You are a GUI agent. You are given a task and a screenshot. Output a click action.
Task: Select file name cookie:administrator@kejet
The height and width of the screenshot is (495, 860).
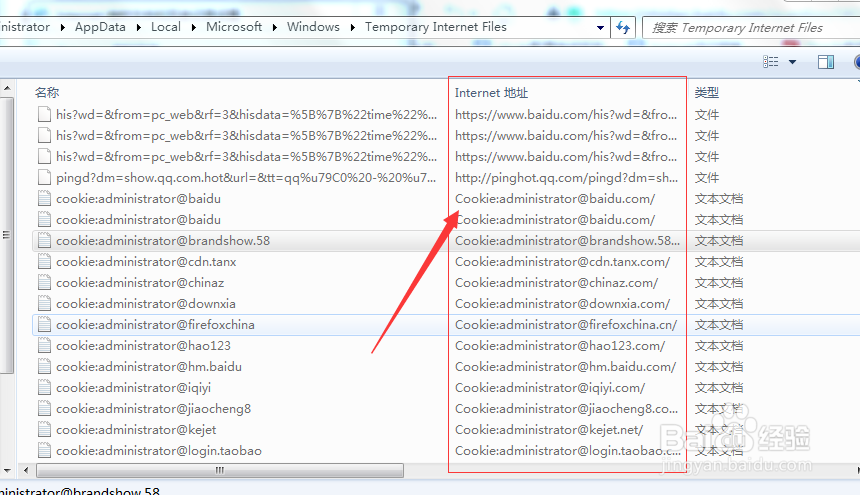136,430
